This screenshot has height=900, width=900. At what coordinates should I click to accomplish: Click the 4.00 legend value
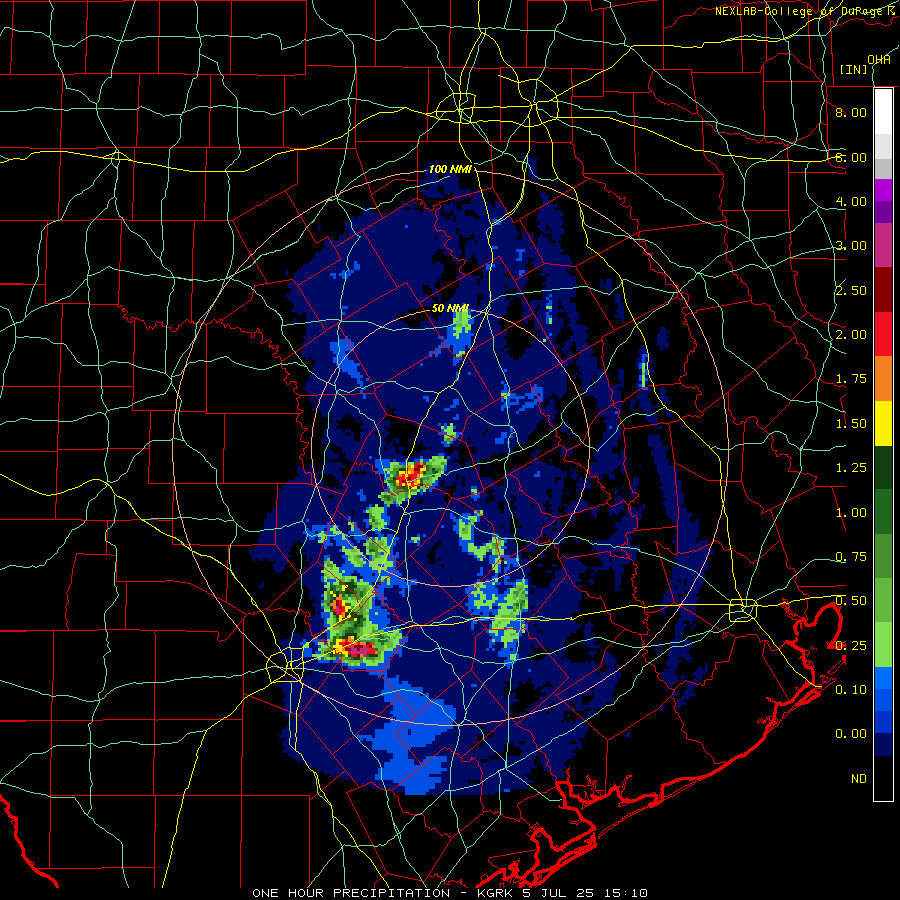coord(851,201)
